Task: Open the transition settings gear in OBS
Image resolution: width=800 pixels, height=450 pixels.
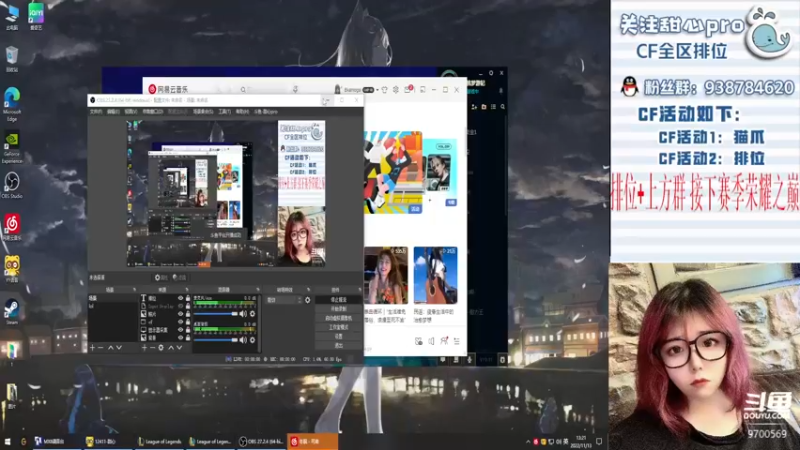Action: tap(308, 300)
